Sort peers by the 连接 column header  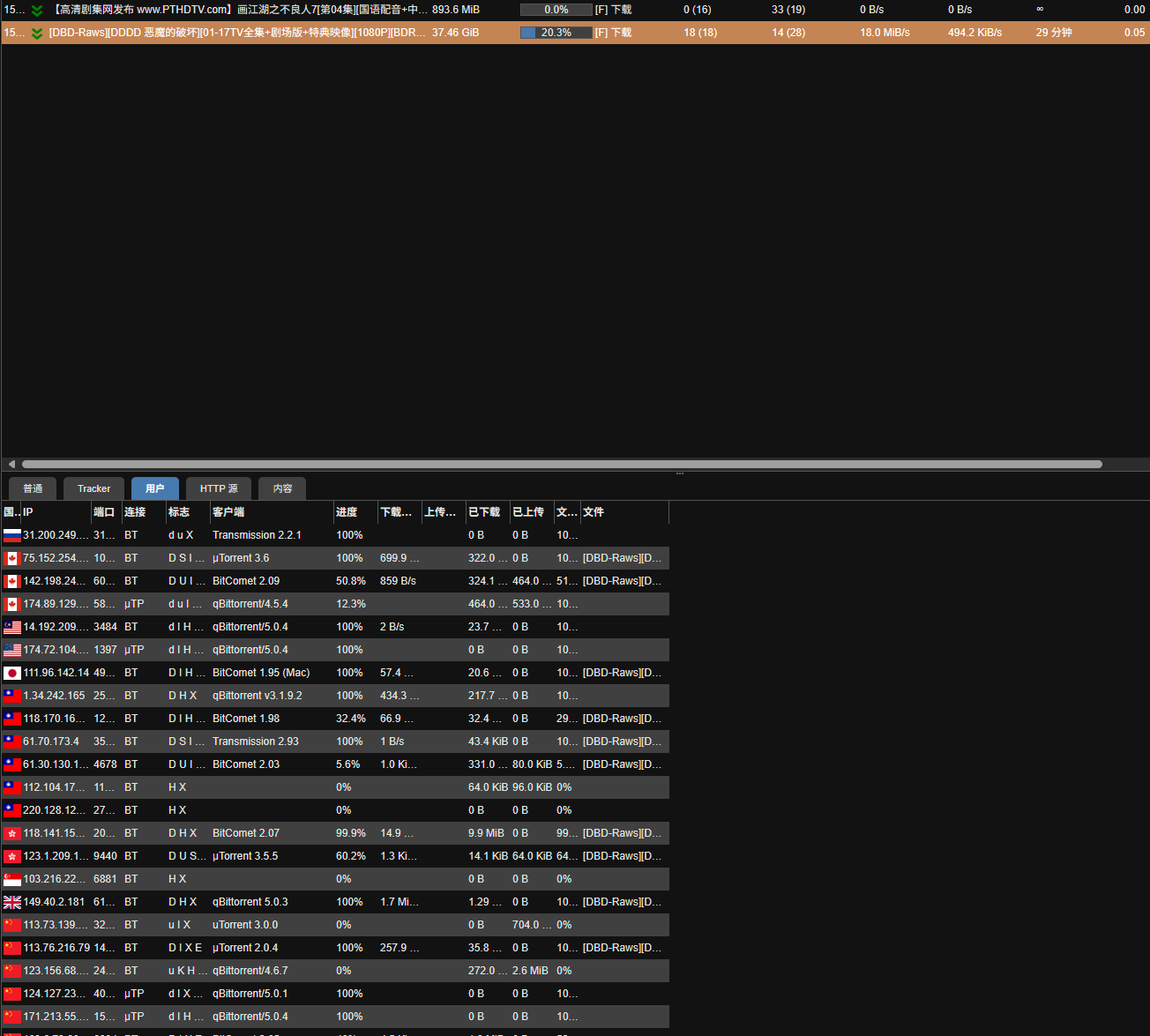coord(145,512)
